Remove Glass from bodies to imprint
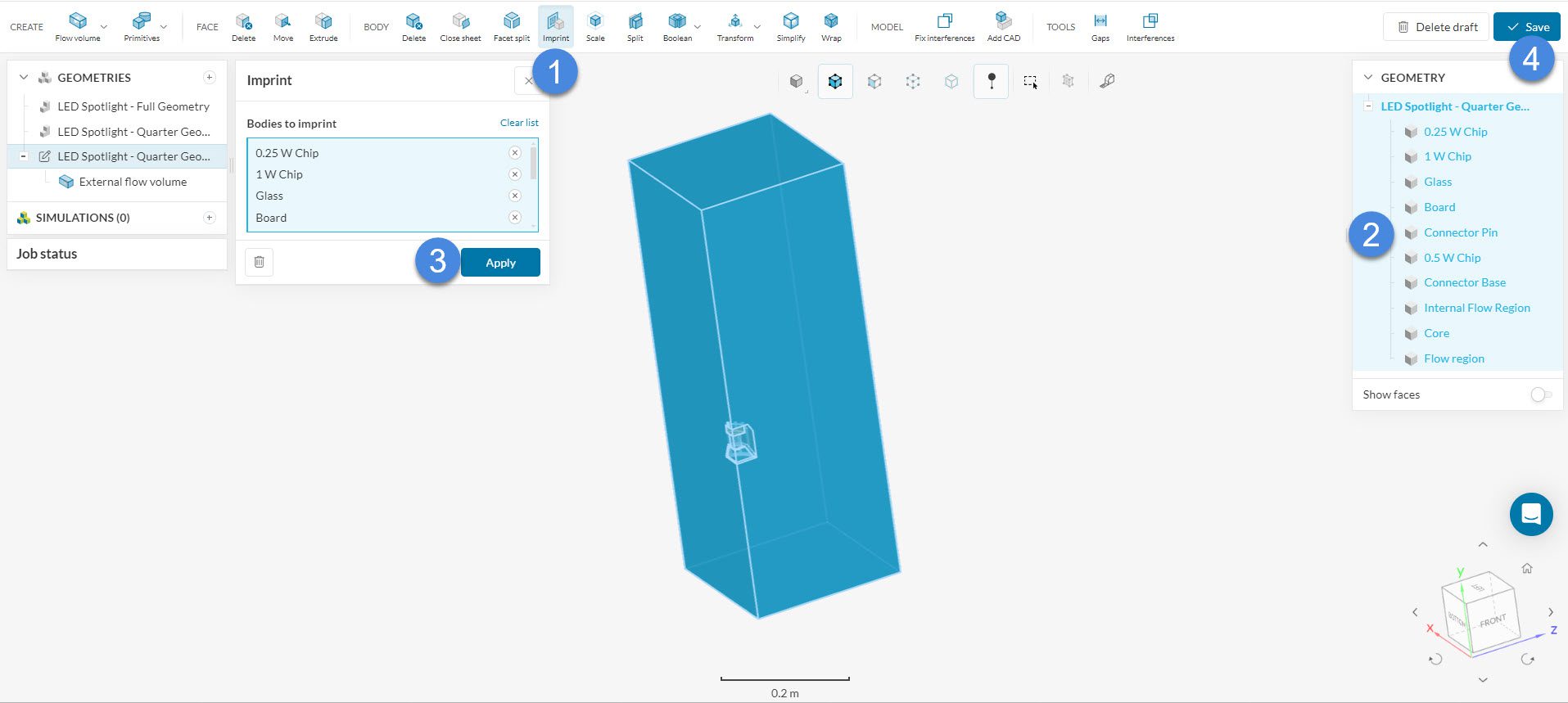This screenshot has height=703, width=1568. point(515,196)
